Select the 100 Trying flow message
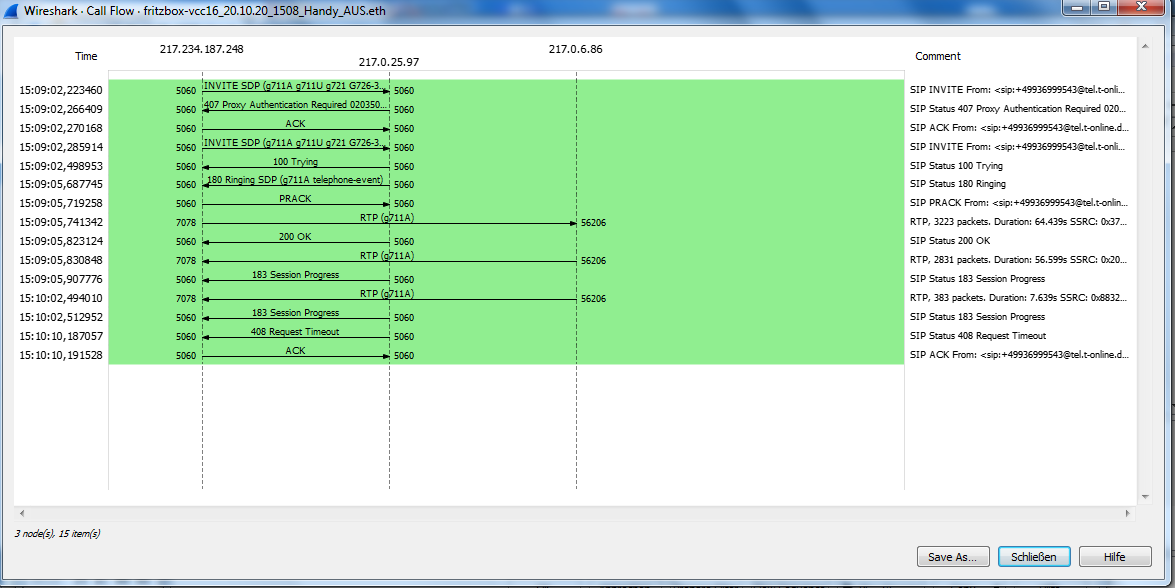The width and height of the screenshot is (1175, 588). [x=295, y=162]
